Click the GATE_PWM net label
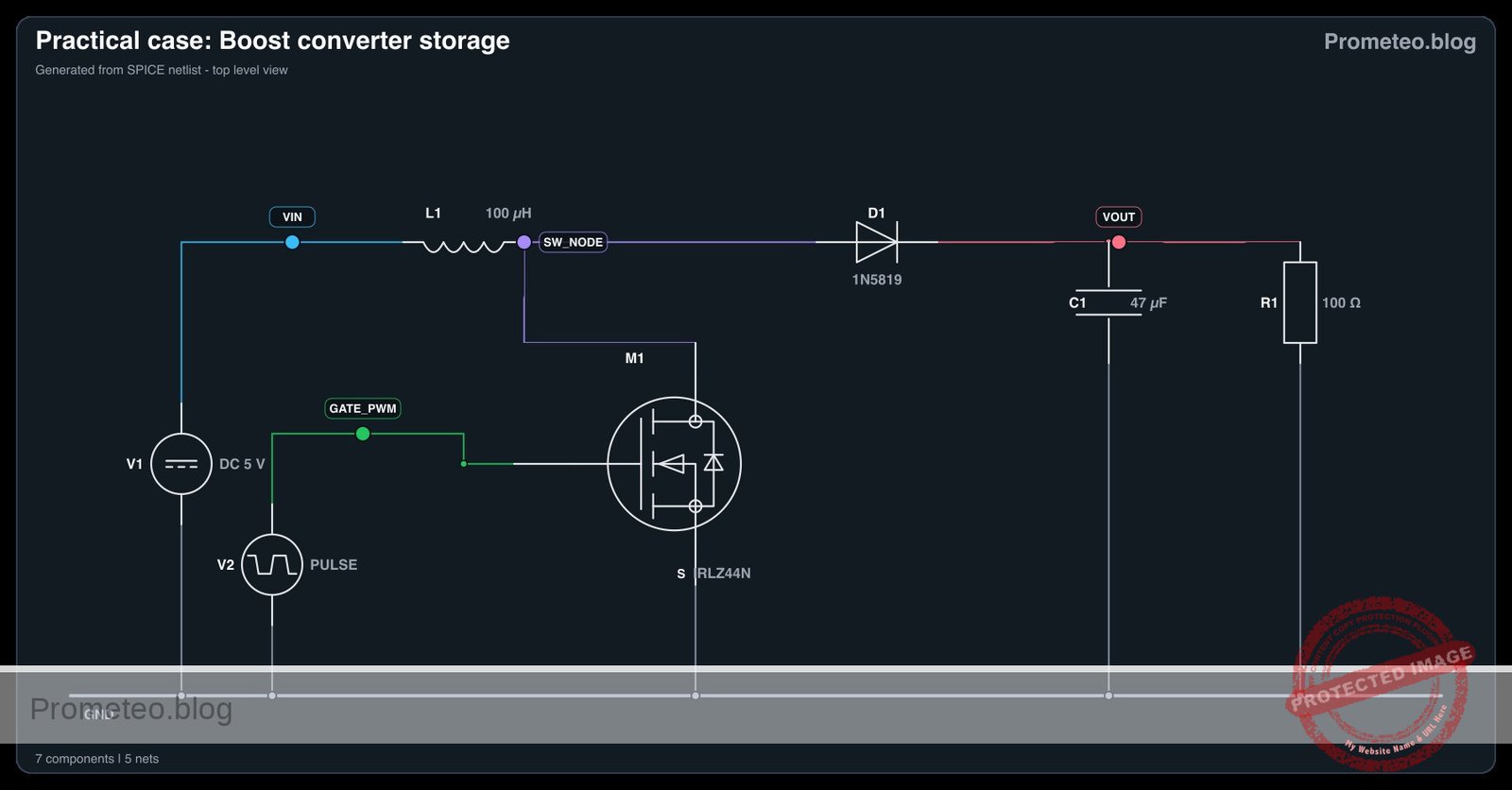1512x790 pixels. coord(363,408)
